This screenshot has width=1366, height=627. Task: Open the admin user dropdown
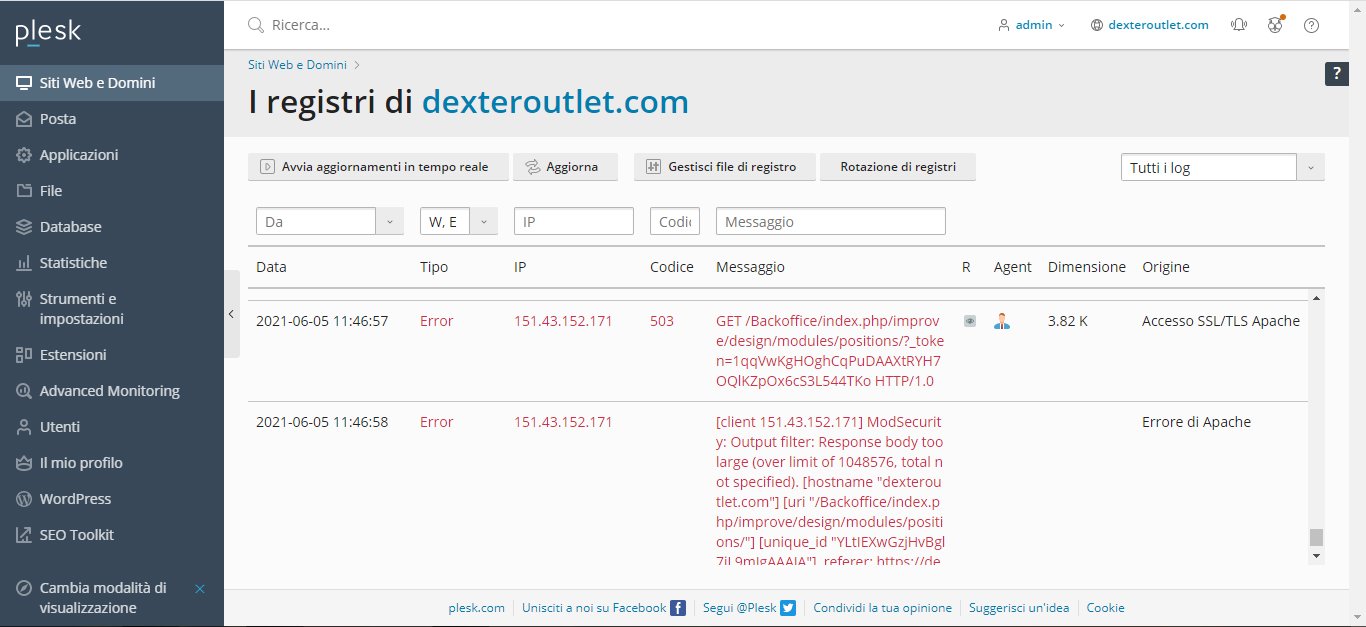1032,25
